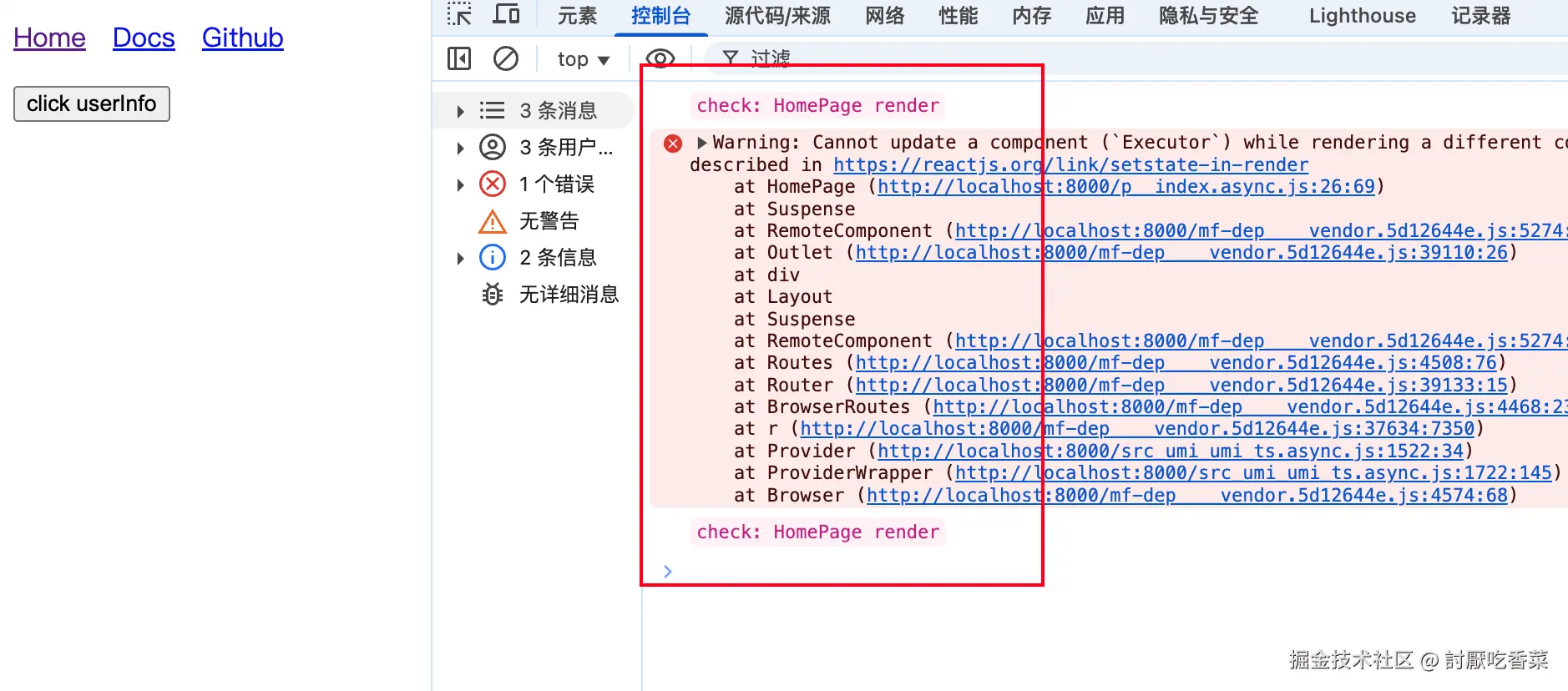Open the ProviderWrapper umi.ts.async.js:1722:145 link
Viewport: 1568px width, 691px height.
click(x=1254, y=472)
